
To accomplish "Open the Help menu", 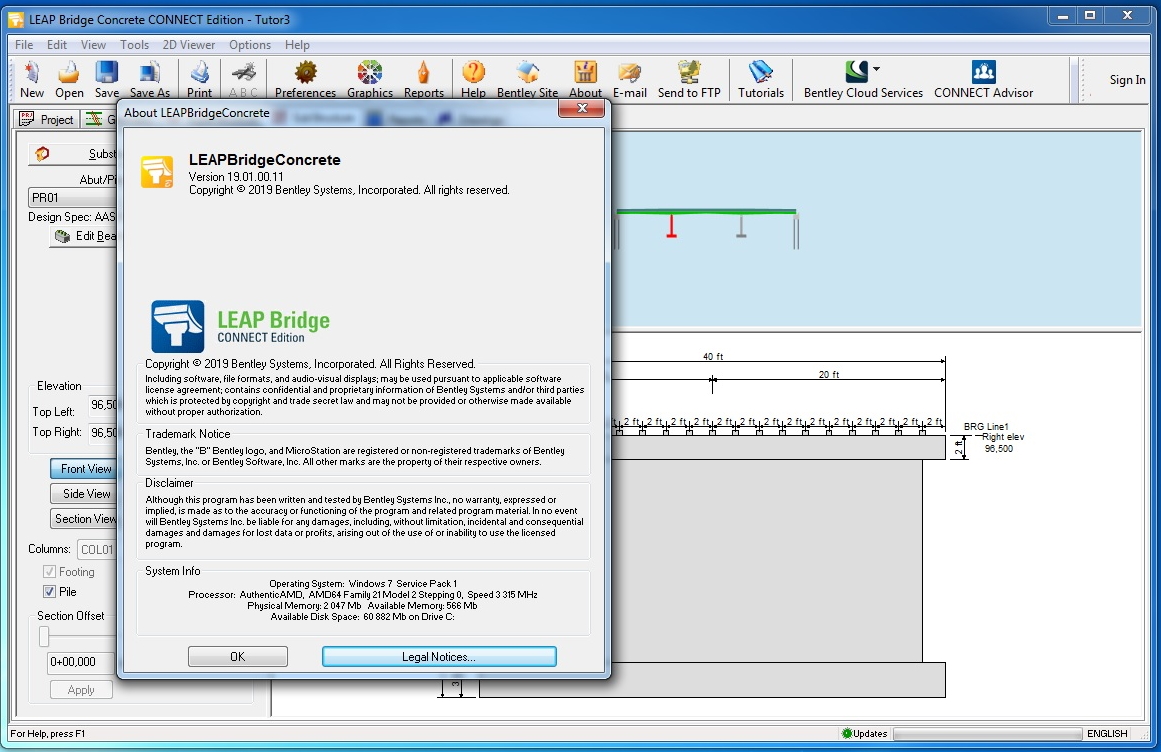I will coord(297,44).
